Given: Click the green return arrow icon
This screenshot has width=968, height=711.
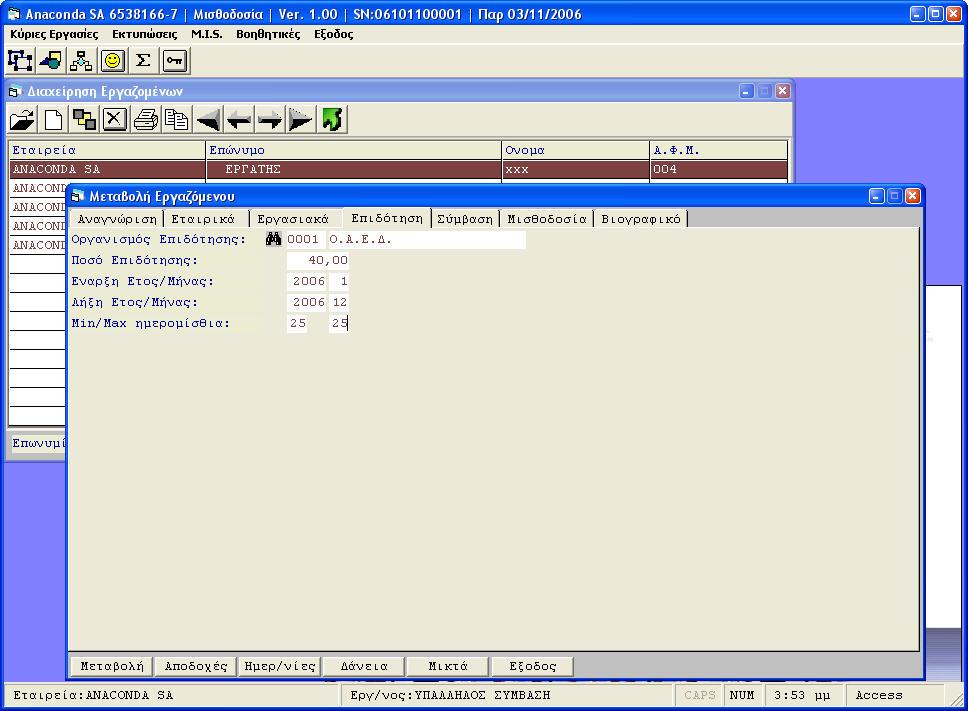Looking at the screenshot, I should [332, 119].
